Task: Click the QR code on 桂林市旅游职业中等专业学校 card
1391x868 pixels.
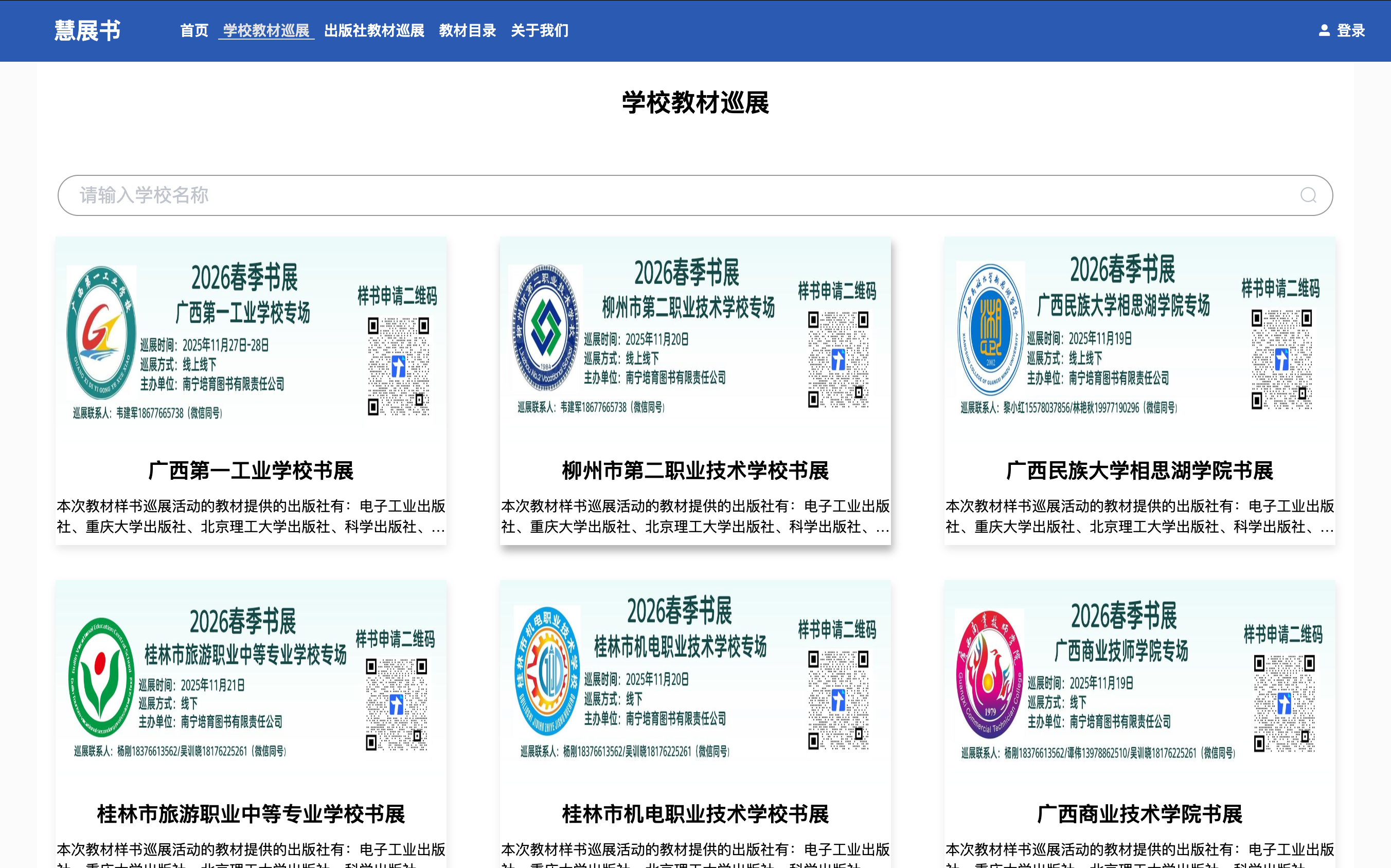Action: [396, 705]
